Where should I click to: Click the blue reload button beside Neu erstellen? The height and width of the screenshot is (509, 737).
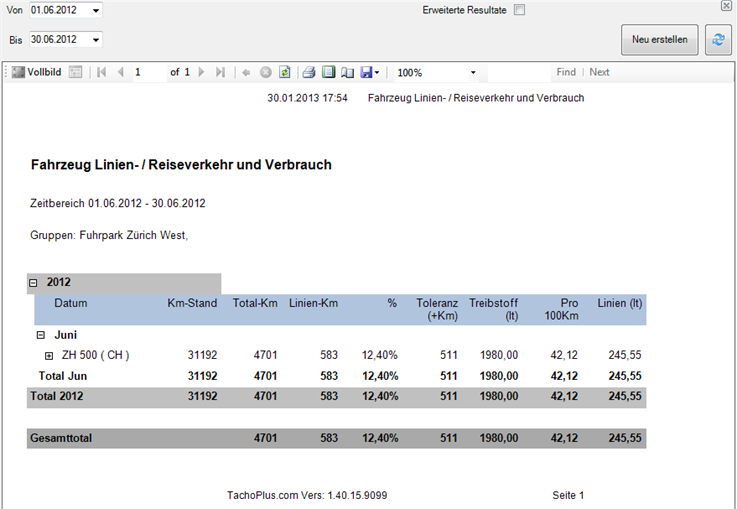(x=716, y=40)
